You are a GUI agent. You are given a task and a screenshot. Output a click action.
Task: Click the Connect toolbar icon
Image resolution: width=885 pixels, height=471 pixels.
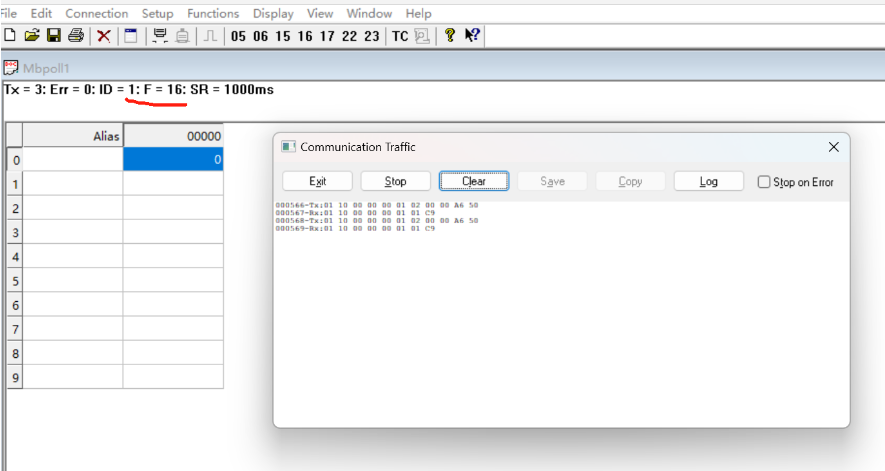(x=160, y=36)
